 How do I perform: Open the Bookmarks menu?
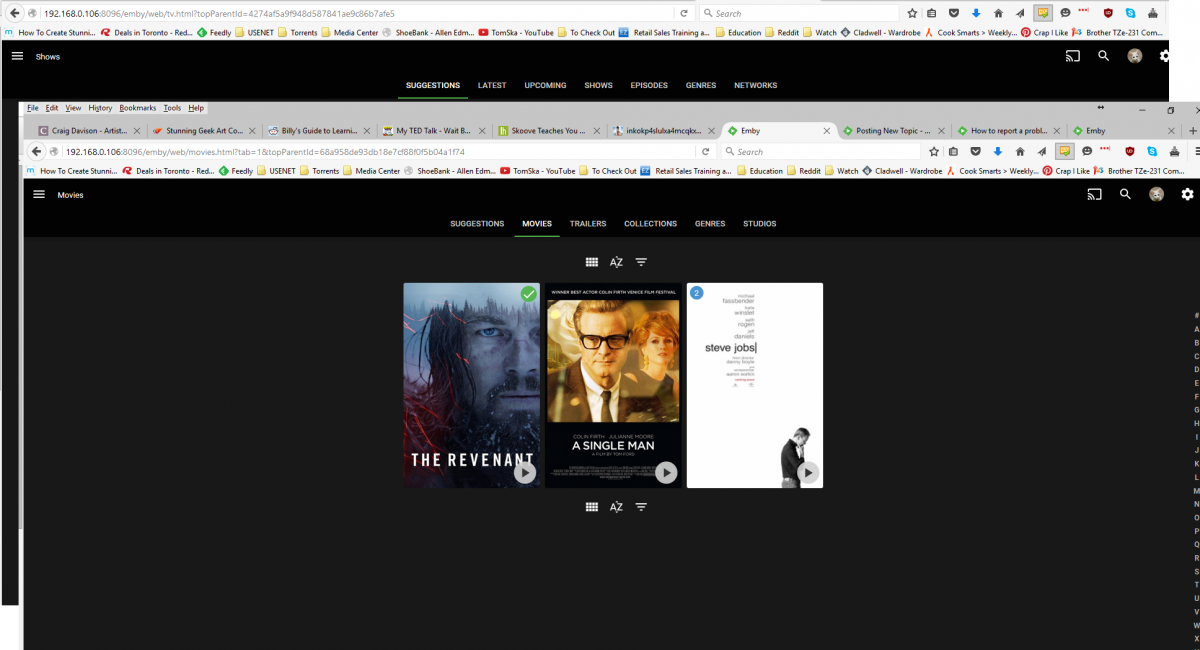(x=138, y=107)
